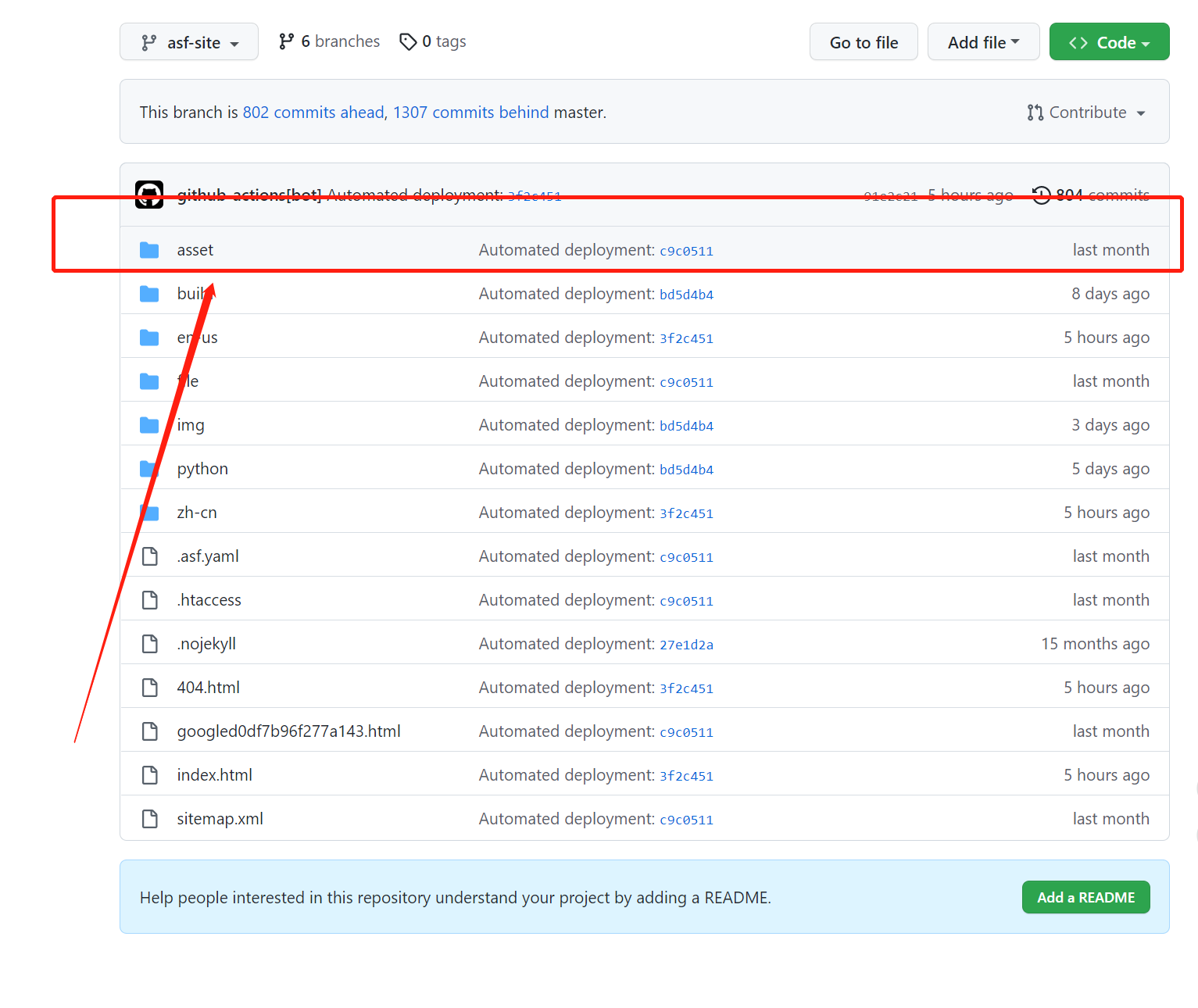Image resolution: width=1198 pixels, height=1008 pixels.
Task: Click the branch icon beside 6 branches
Action: point(286,41)
